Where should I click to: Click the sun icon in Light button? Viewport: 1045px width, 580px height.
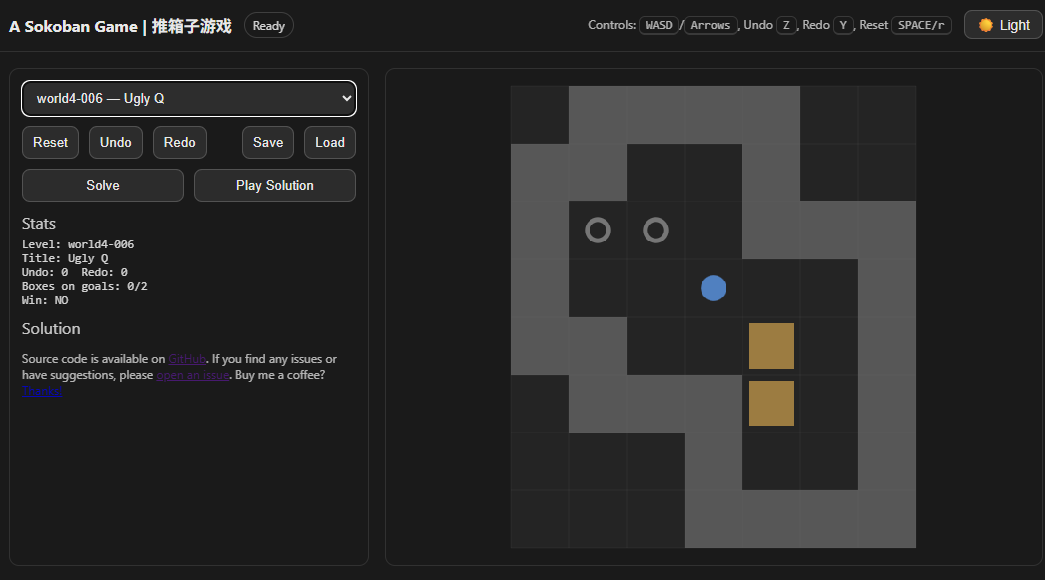985,25
